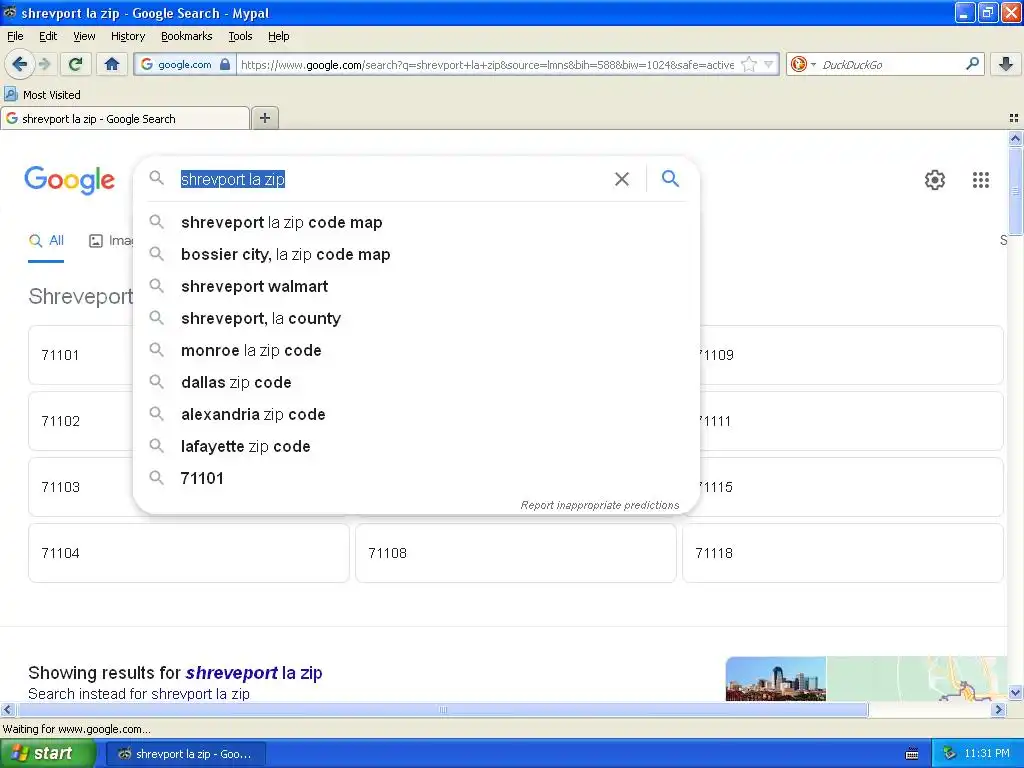Image resolution: width=1024 pixels, height=768 pixels.
Task: Switch to the Images results tab
Action: tap(110, 241)
